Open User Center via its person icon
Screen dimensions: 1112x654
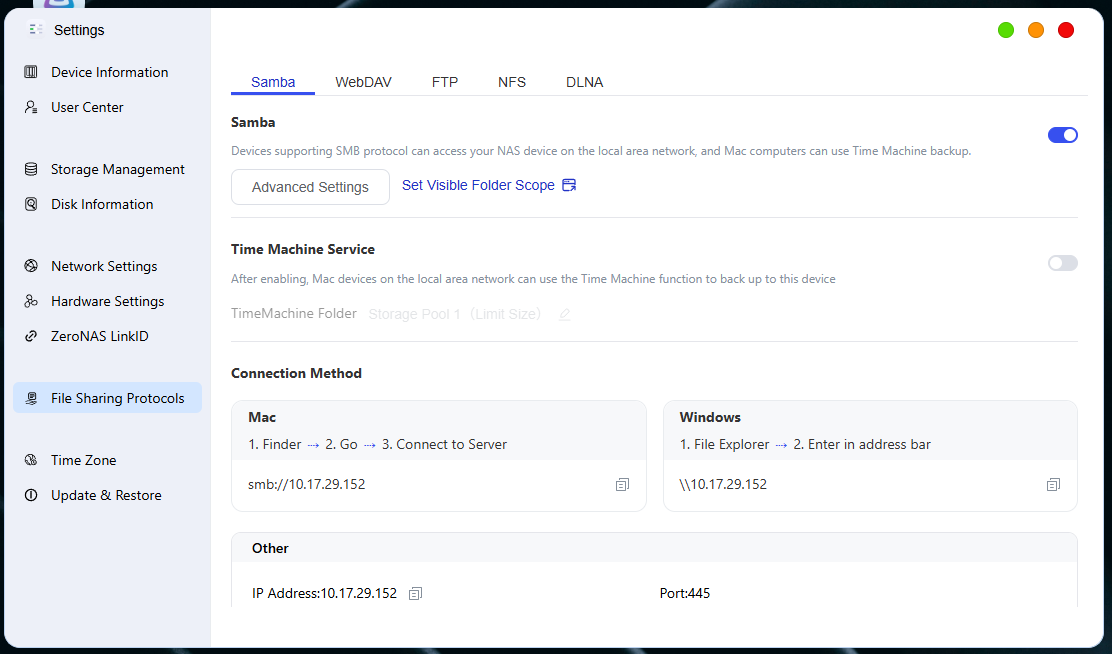pos(31,107)
